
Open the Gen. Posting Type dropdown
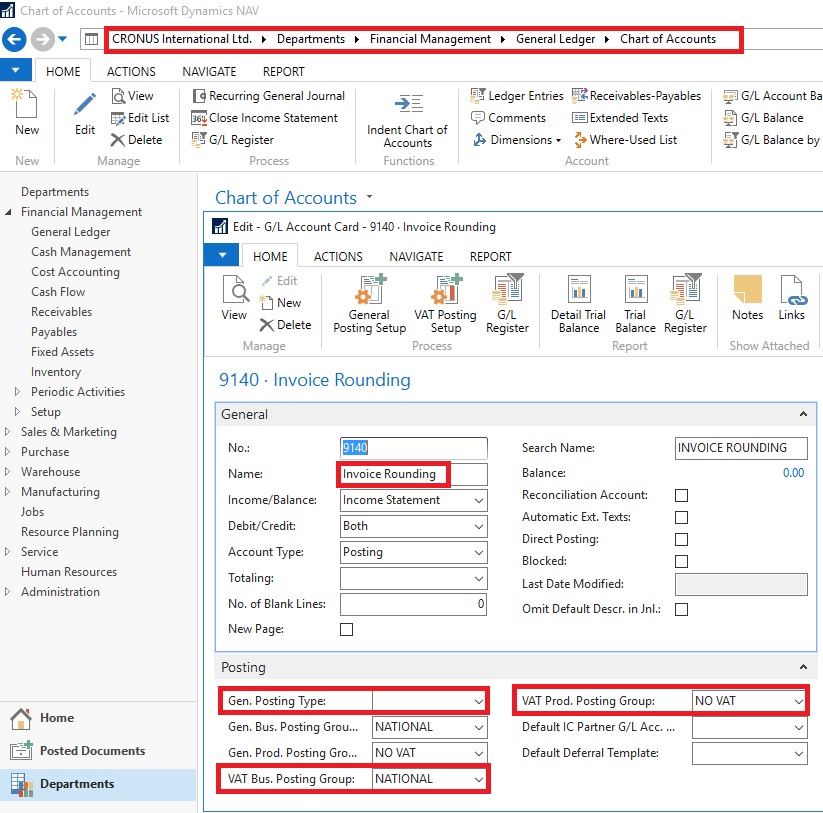click(479, 701)
